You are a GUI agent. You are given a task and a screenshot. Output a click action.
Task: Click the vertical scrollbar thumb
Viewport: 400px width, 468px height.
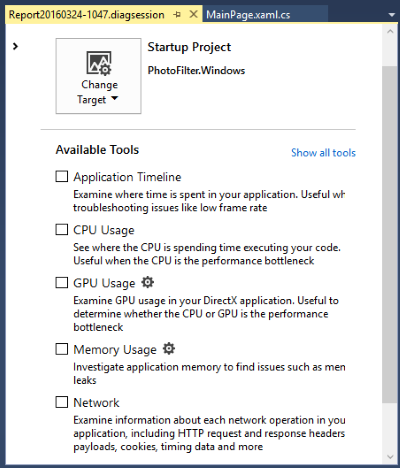(390, 234)
